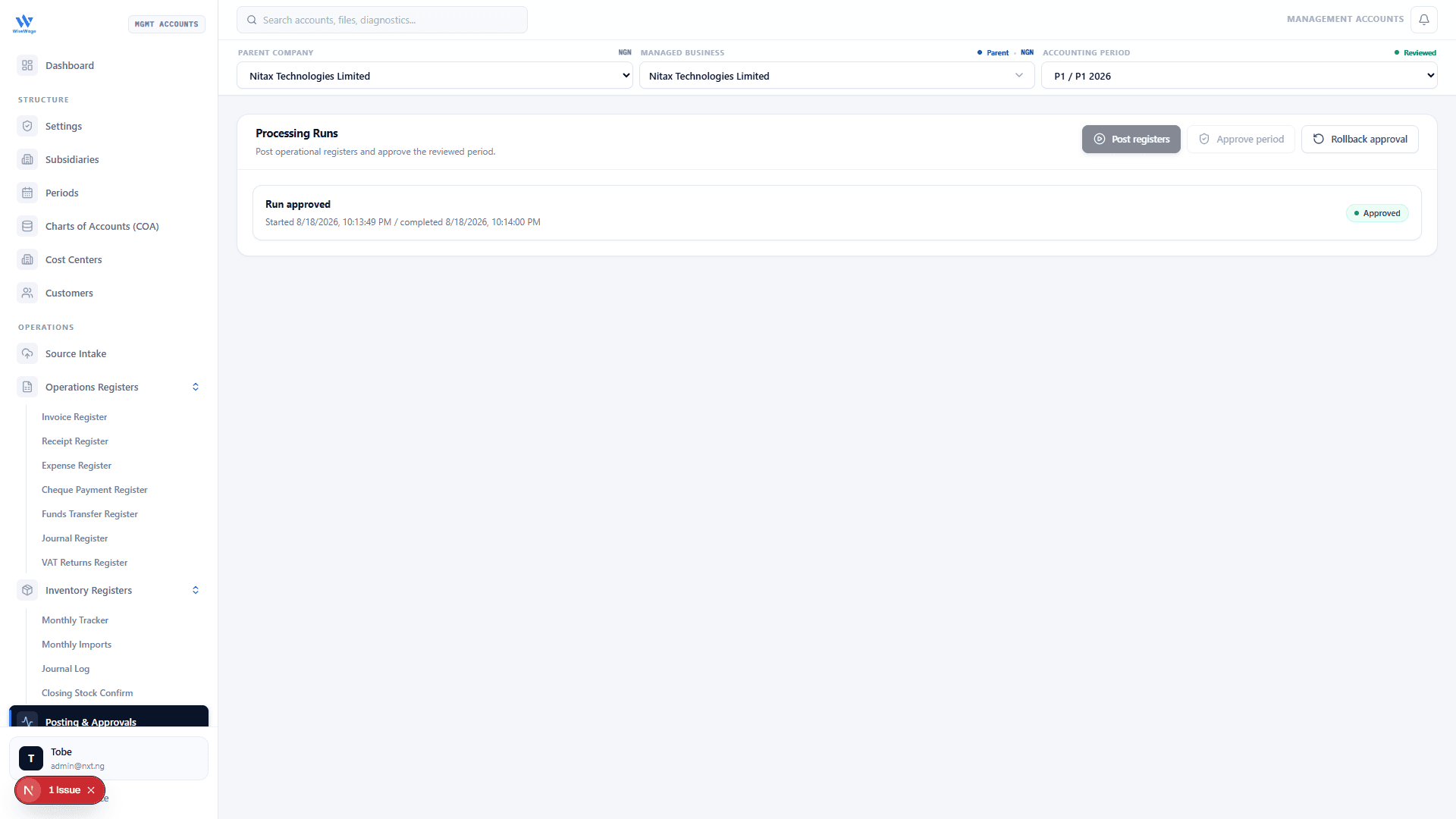Open notifications bell icon

tap(1424, 20)
